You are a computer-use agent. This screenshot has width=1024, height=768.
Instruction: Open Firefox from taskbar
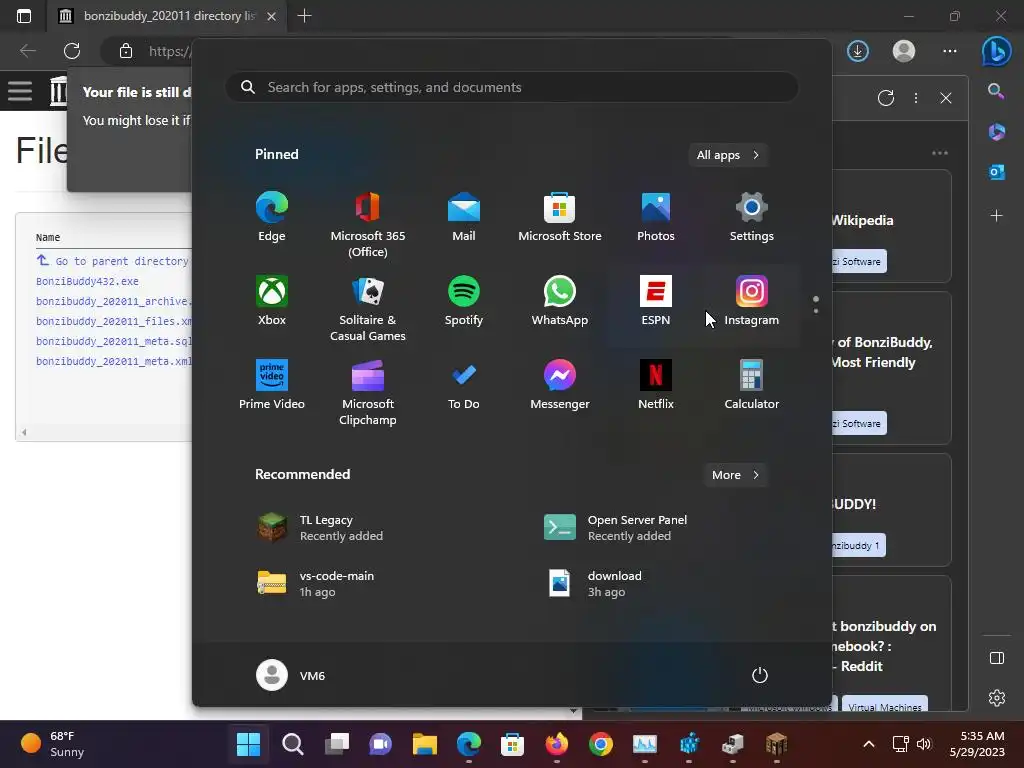(556, 744)
